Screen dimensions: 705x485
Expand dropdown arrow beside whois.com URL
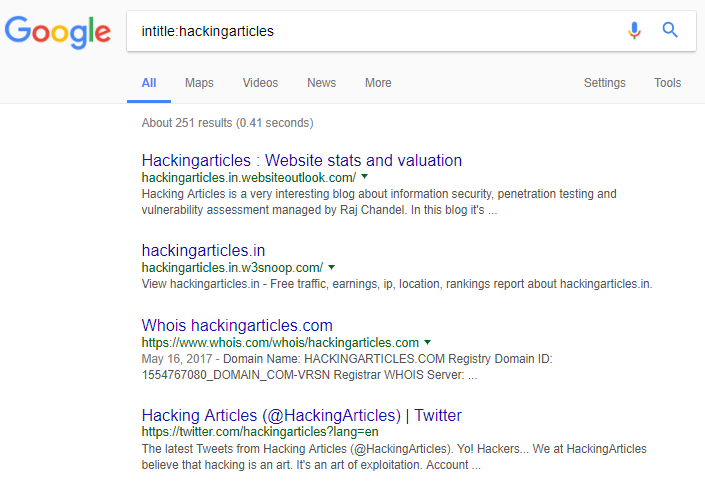tap(428, 342)
